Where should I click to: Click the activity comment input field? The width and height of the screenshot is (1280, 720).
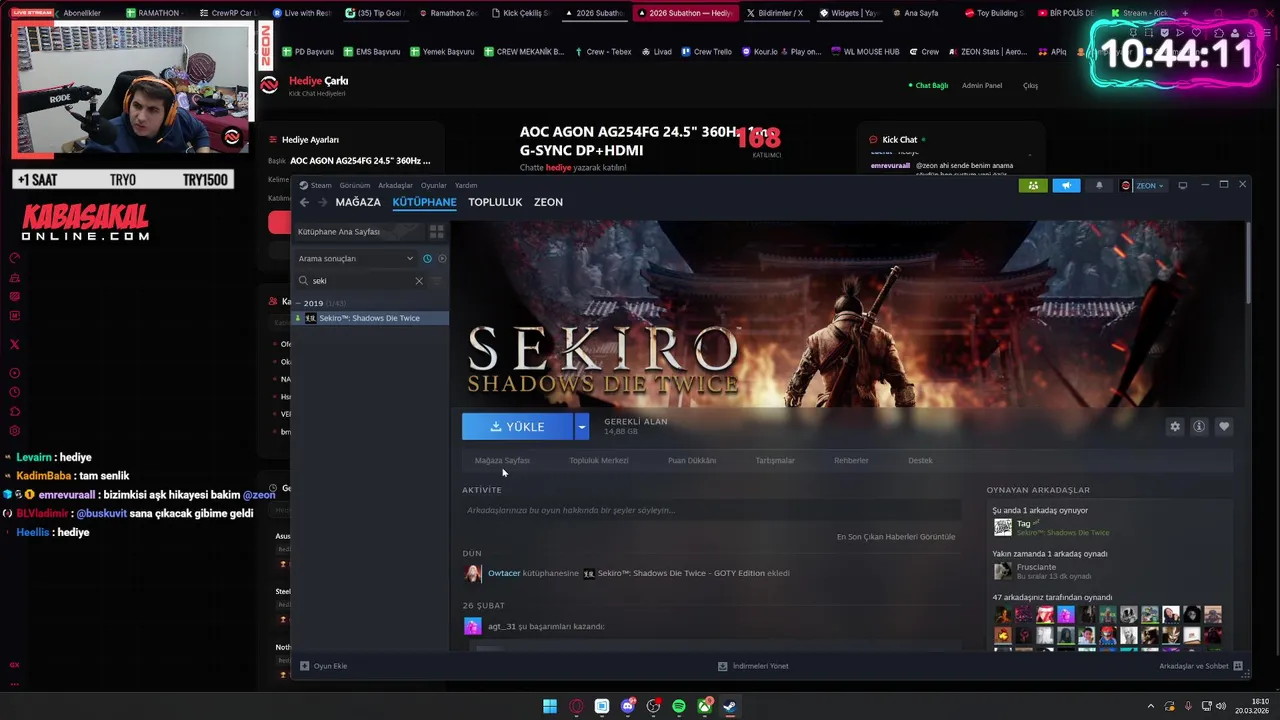tap(711, 510)
